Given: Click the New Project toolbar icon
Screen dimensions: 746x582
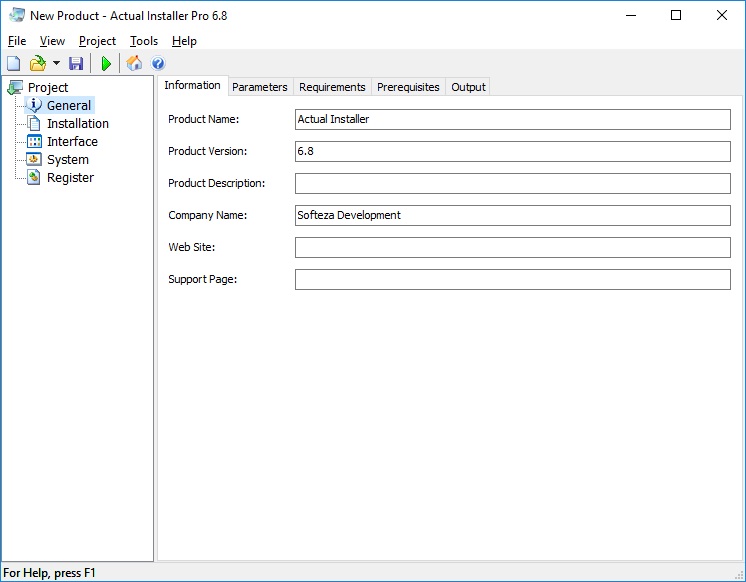Looking at the screenshot, I should click(x=13, y=63).
